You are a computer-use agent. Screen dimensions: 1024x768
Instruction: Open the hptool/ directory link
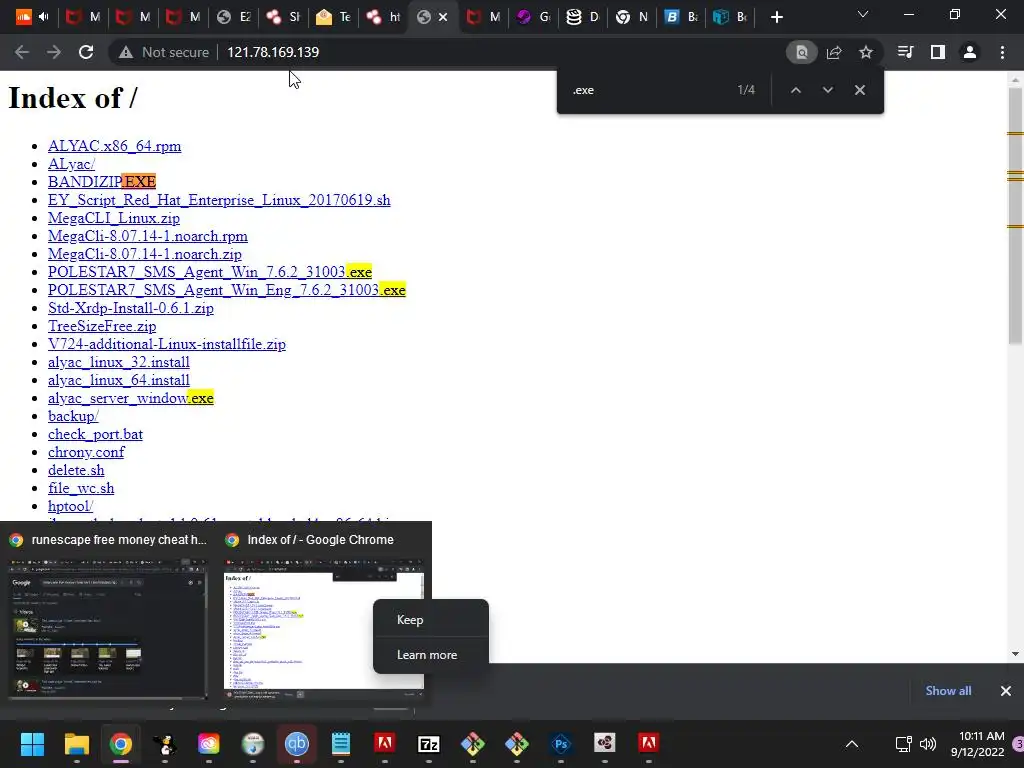[71, 506]
